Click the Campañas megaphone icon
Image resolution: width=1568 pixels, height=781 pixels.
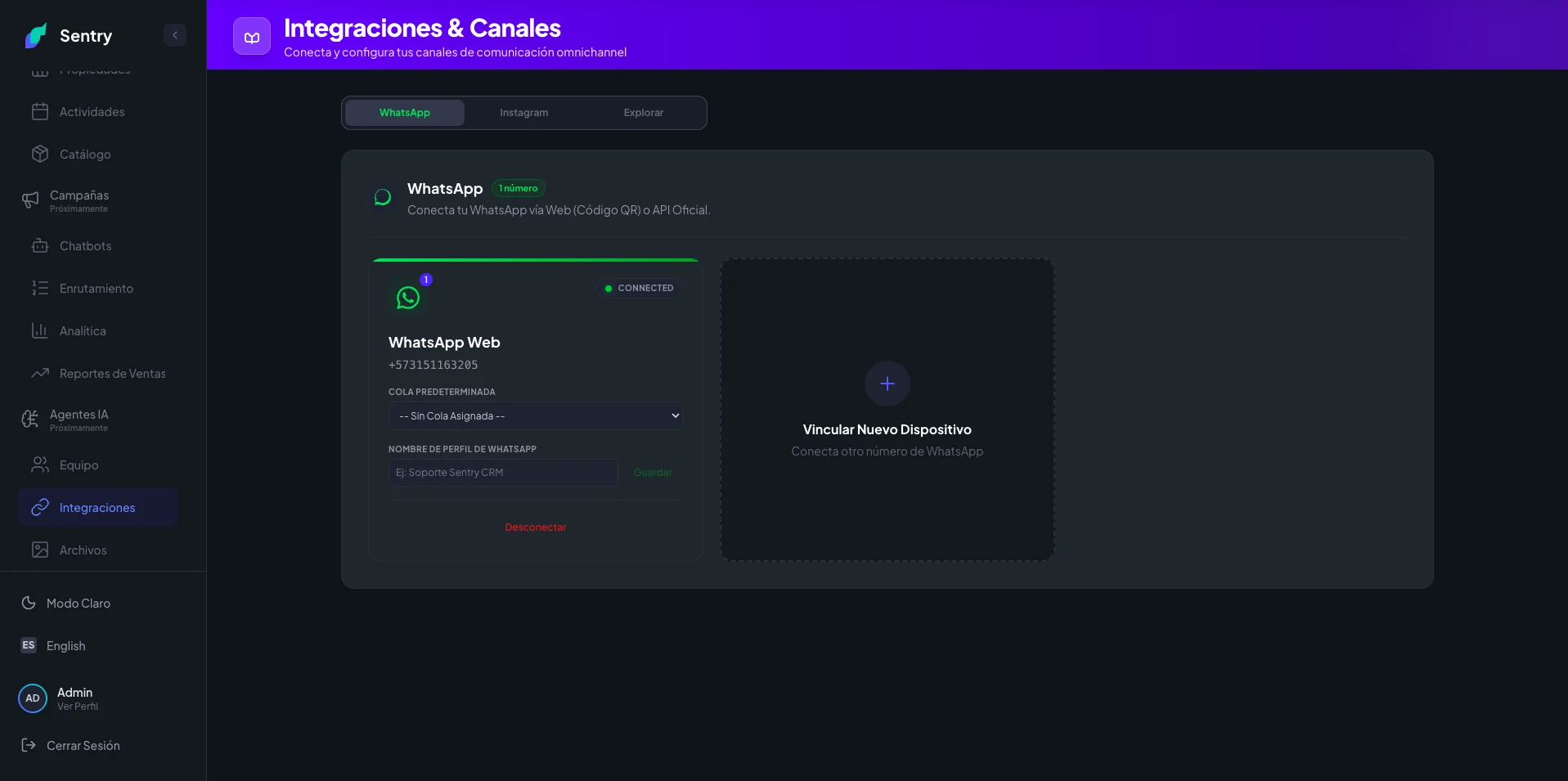pyautogui.click(x=30, y=200)
